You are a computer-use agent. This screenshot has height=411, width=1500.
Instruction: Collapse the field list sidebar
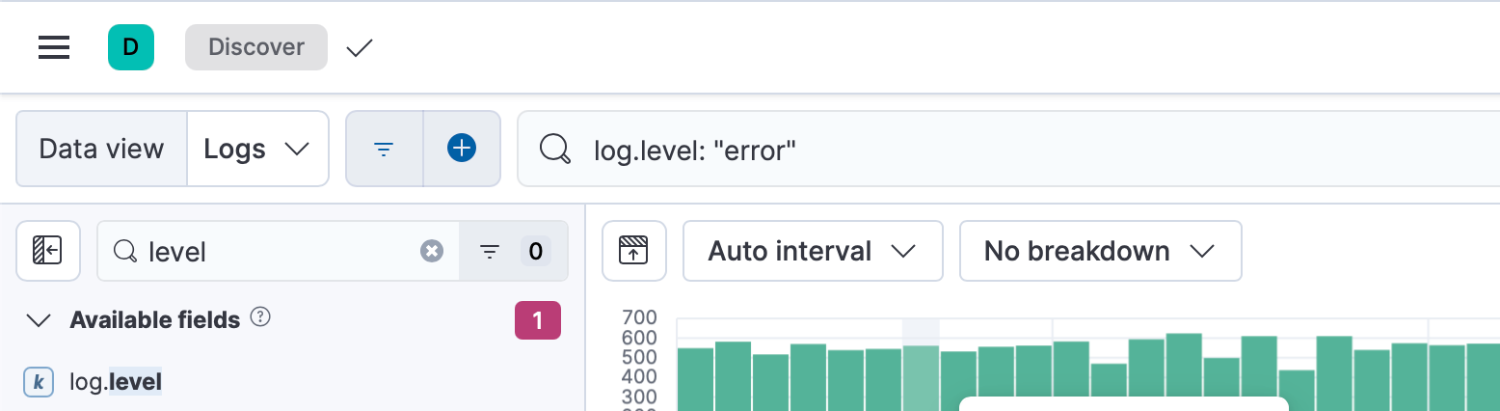48,251
